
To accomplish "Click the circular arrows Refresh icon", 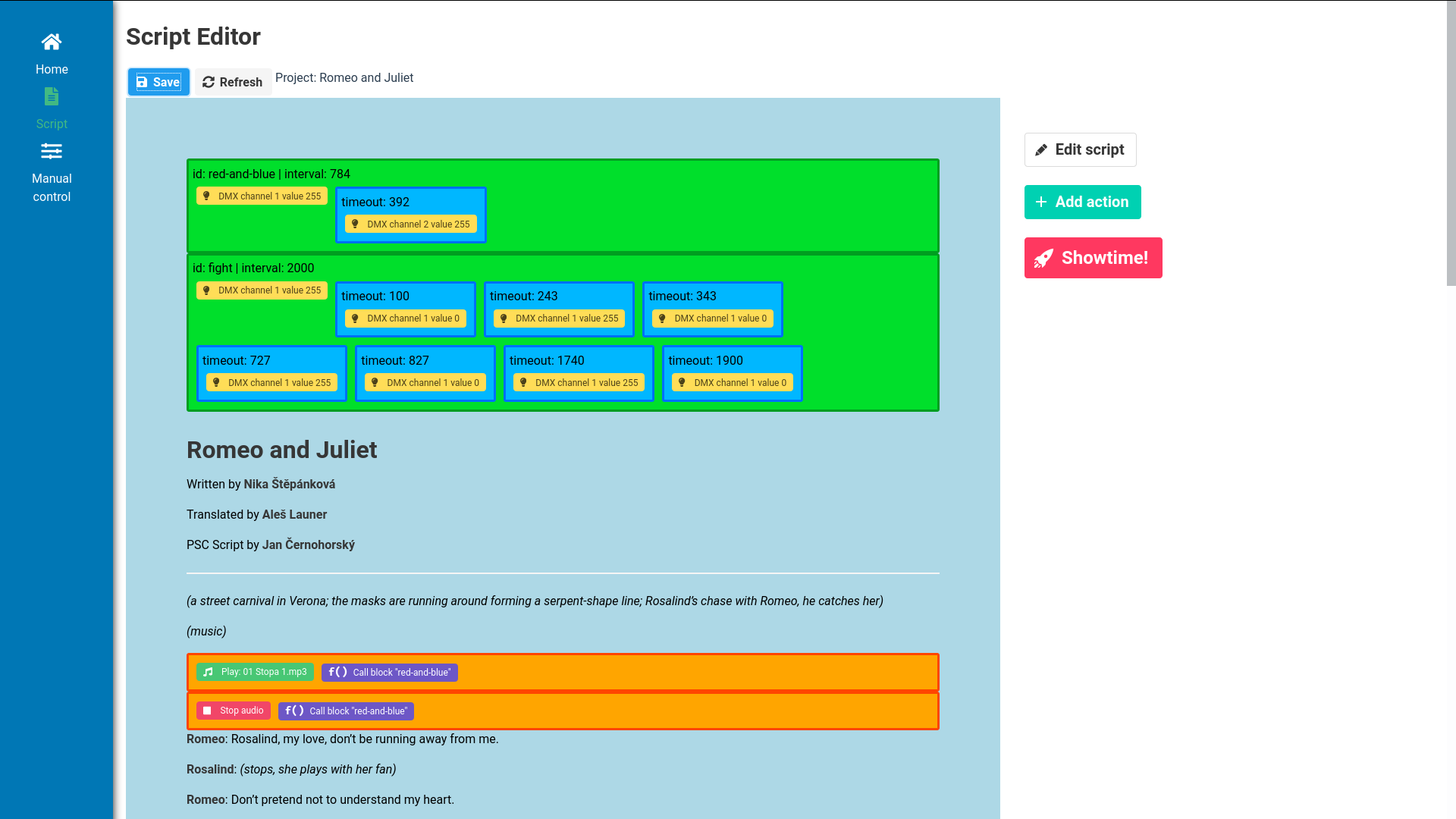I will tap(208, 81).
